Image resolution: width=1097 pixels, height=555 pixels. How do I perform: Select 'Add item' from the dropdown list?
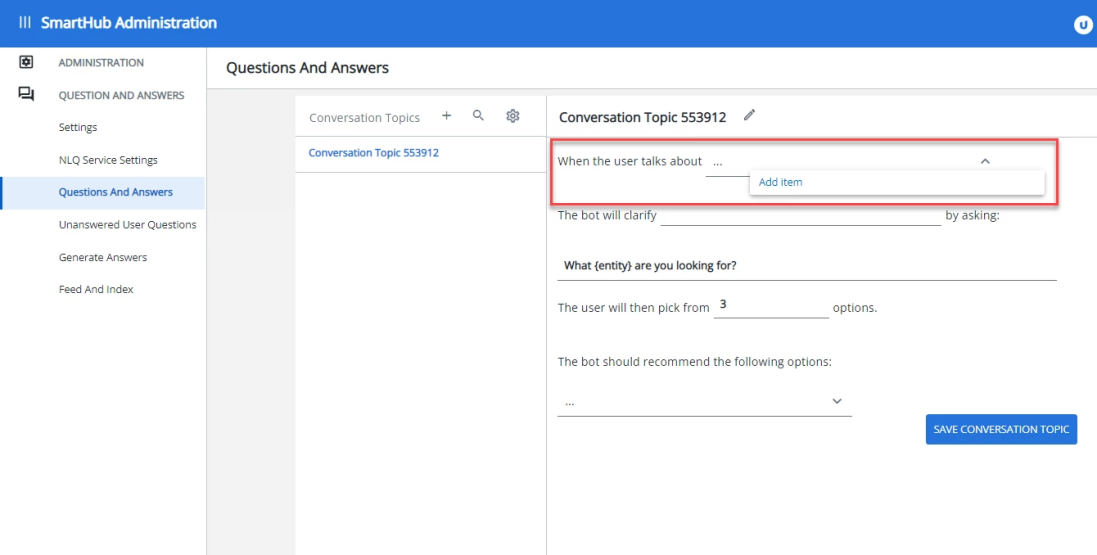(781, 182)
